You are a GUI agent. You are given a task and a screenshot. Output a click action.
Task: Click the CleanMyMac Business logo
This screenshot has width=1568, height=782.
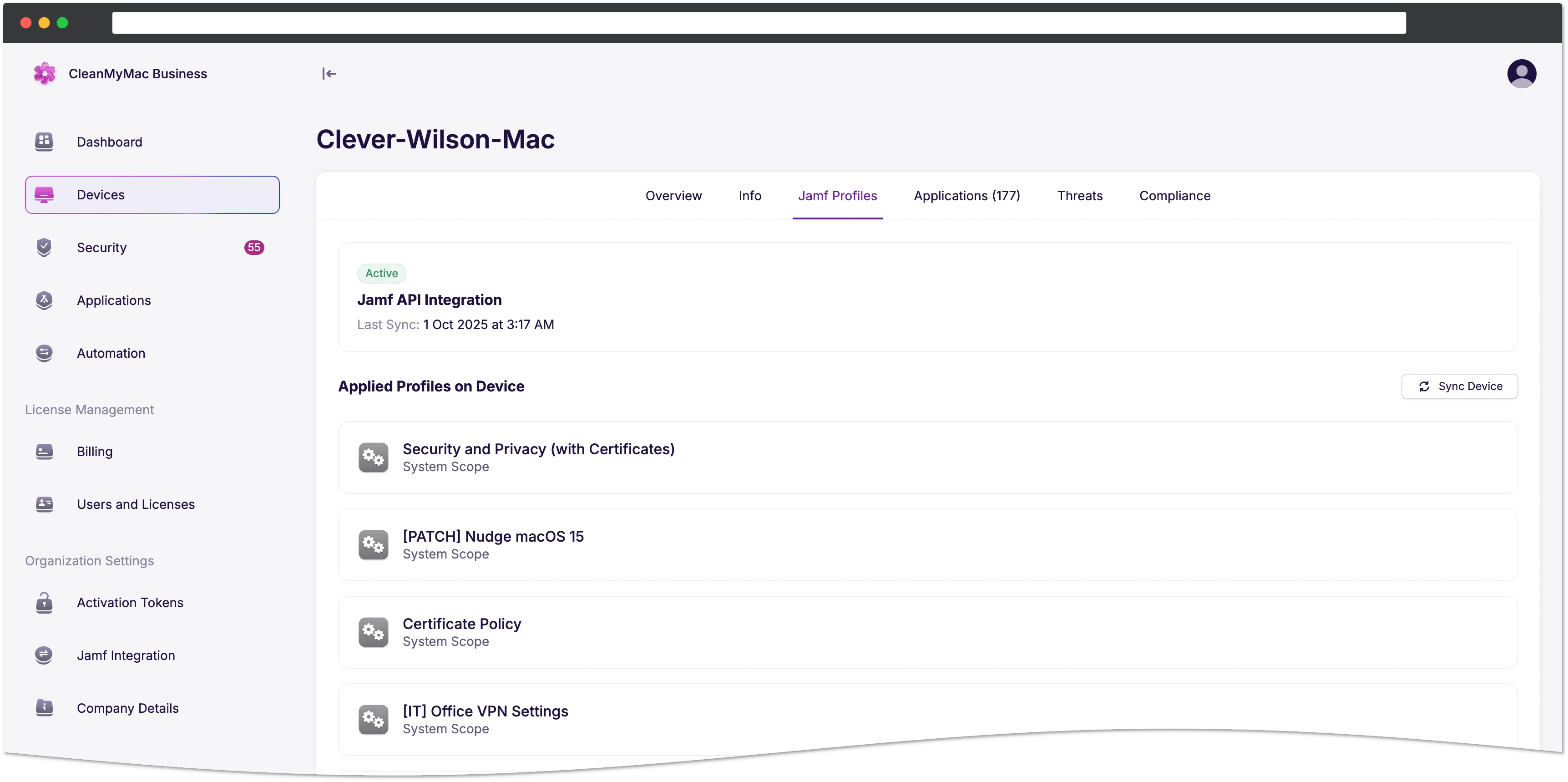click(x=45, y=74)
